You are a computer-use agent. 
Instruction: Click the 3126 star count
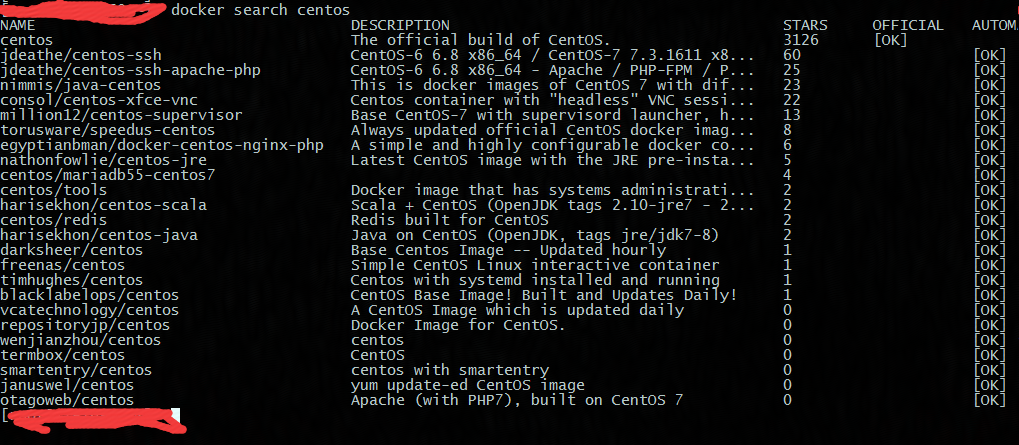point(801,40)
